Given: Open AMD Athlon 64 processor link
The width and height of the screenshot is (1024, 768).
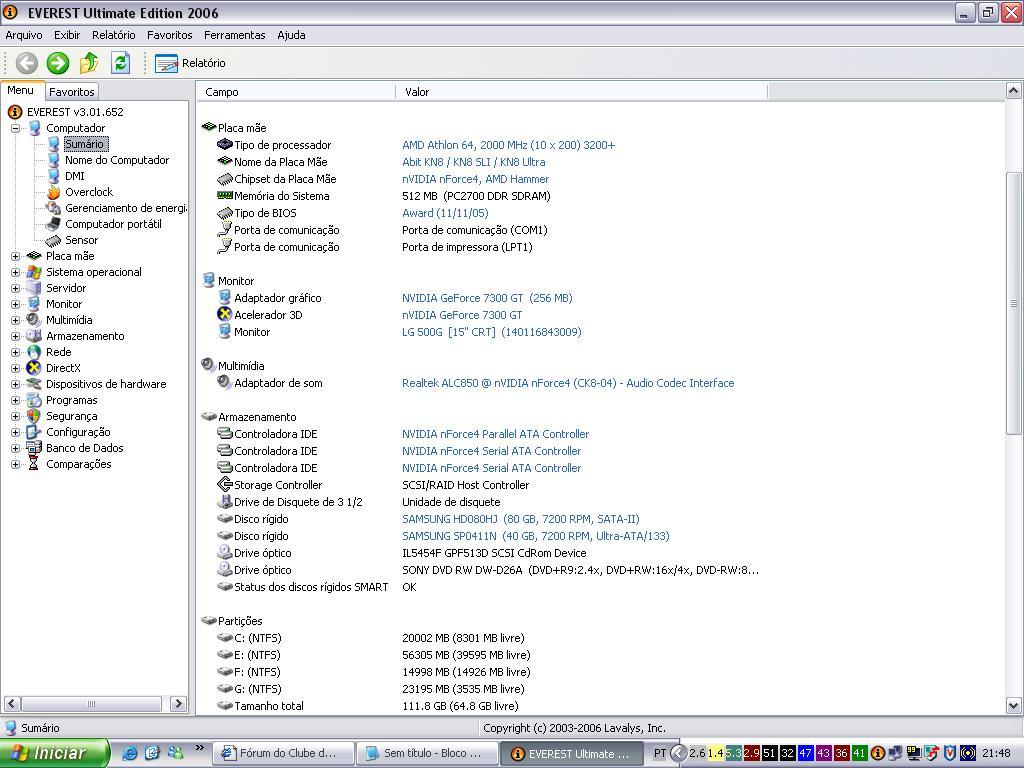Looking at the screenshot, I should coord(509,145).
